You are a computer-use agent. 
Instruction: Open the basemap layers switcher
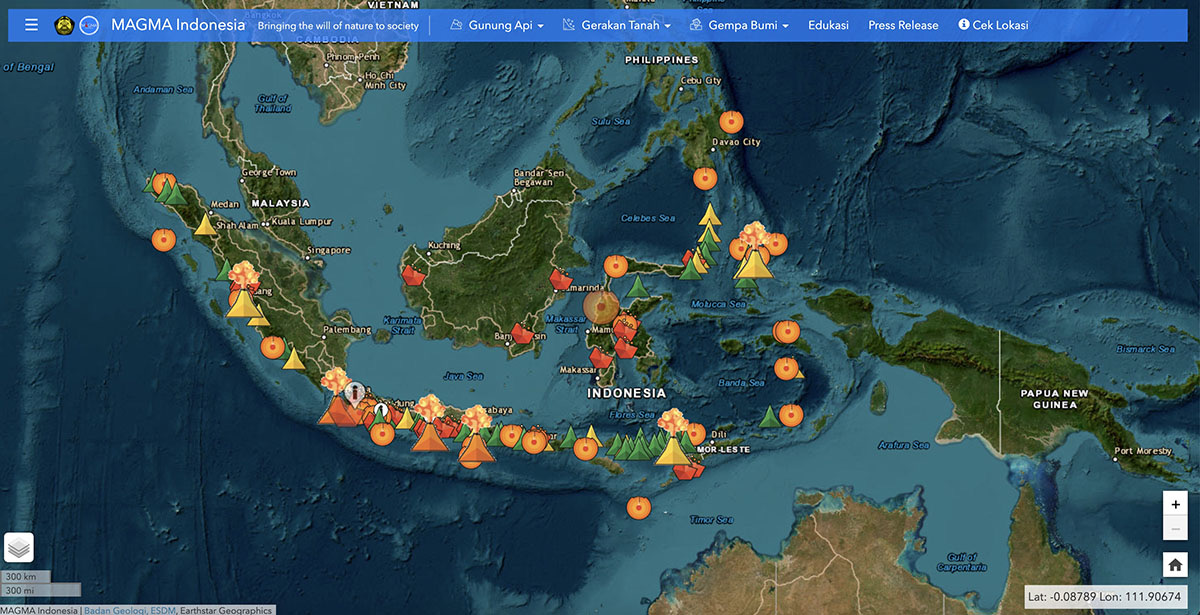[x=19, y=547]
